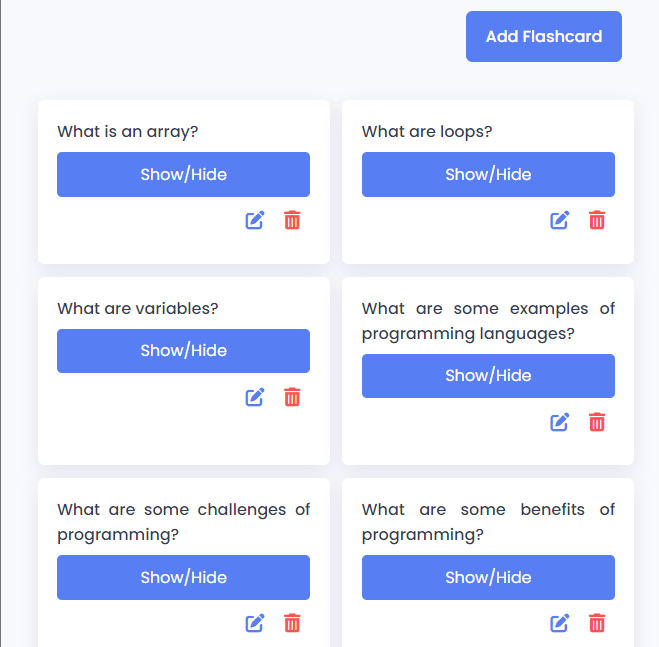Edit the 'What are variables?' flashcard
Viewport: 659px width, 647px height.
coord(255,397)
